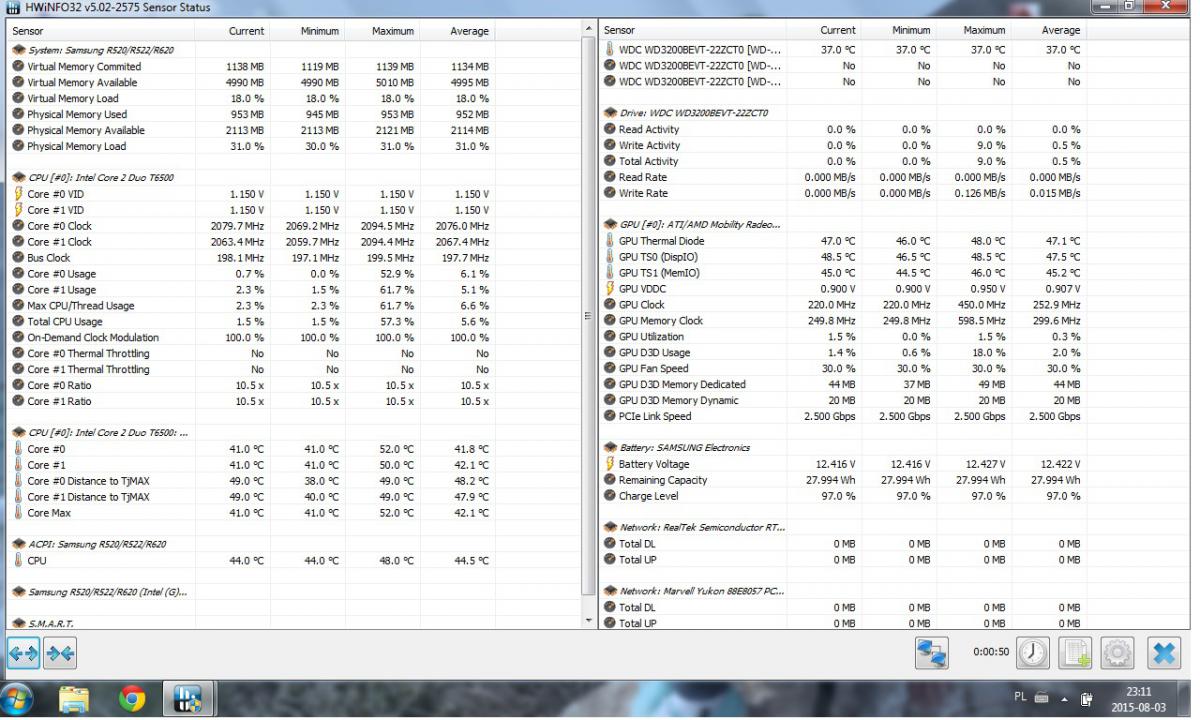The height and width of the screenshot is (720, 1200).
Task: Click the Virtual Memory Commited sensor icon
Action: 18,66
